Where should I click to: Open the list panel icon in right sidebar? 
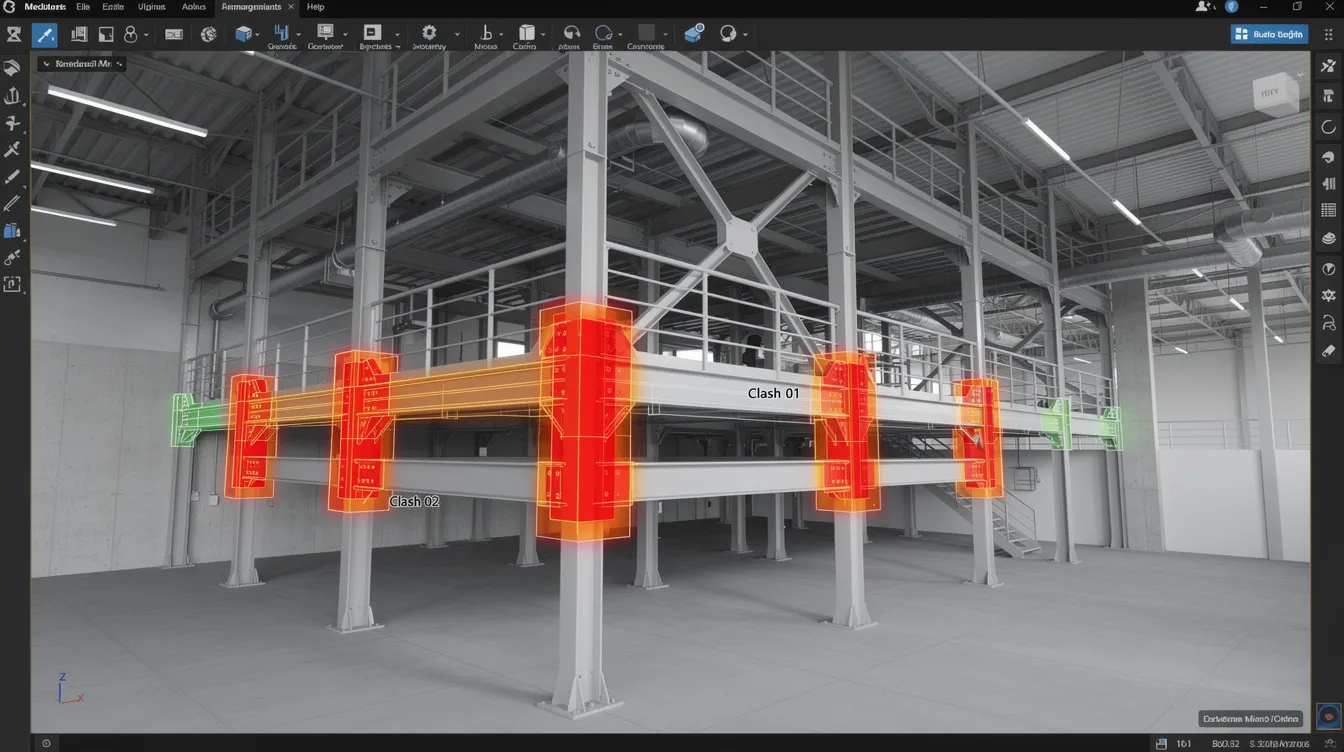pos(1328,211)
